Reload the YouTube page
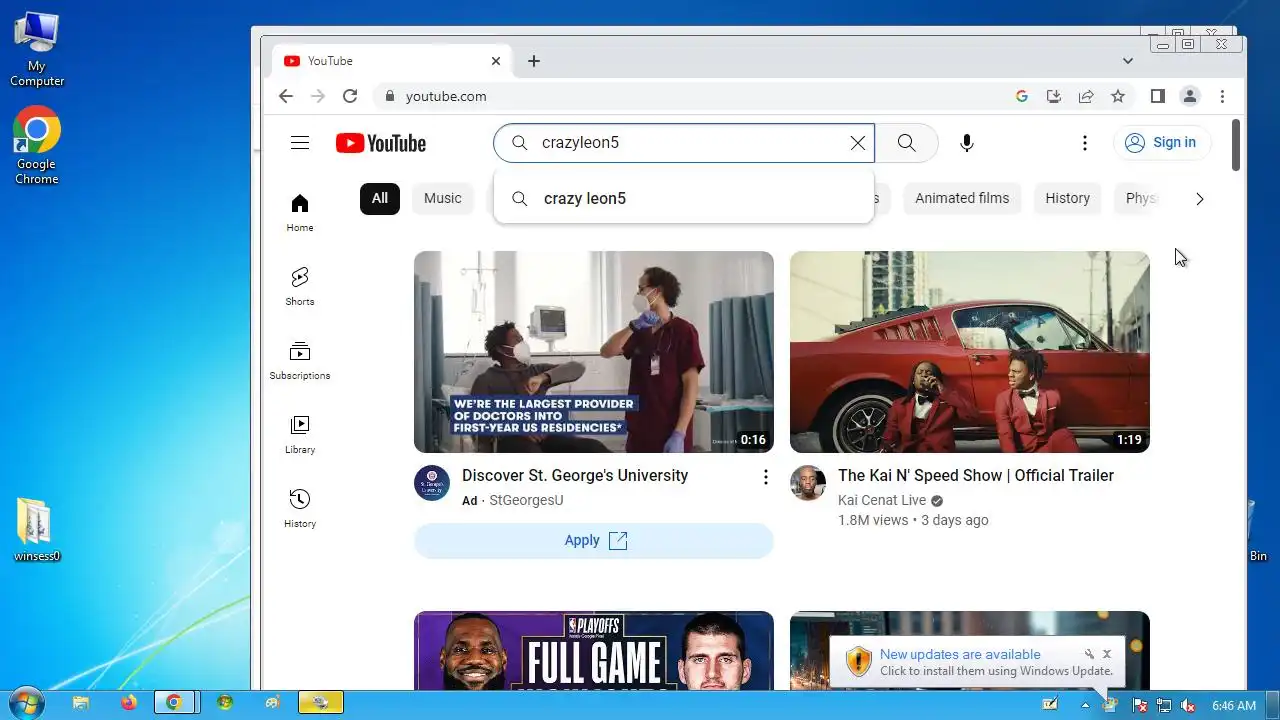Screen dimensions: 1280x720 pos(350,96)
